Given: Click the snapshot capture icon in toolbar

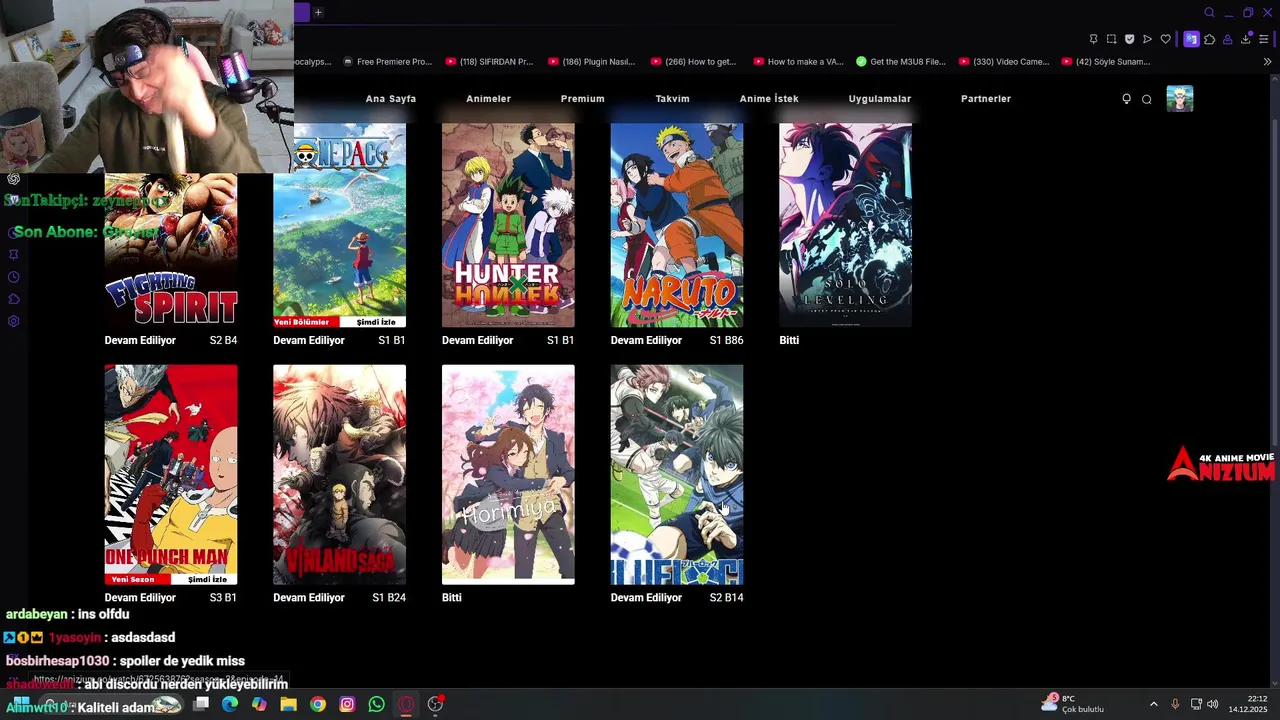Looking at the screenshot, I should coord(1111,39).
